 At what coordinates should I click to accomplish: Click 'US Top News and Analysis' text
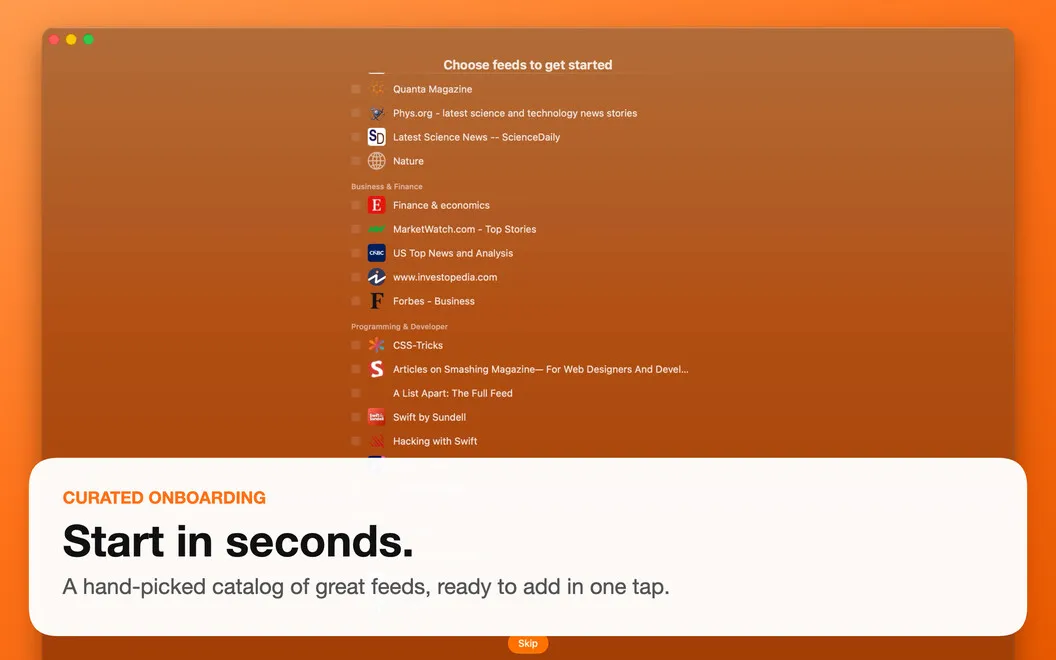pyautogui.click(x=453, y=253)
